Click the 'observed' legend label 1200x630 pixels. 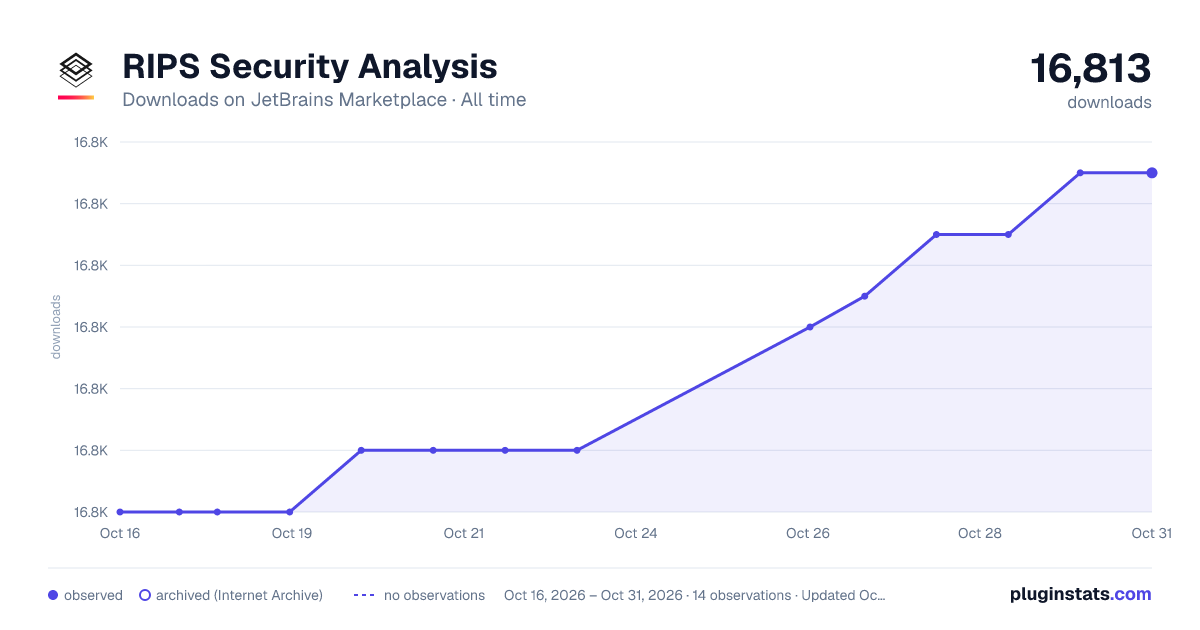[93, 595]
